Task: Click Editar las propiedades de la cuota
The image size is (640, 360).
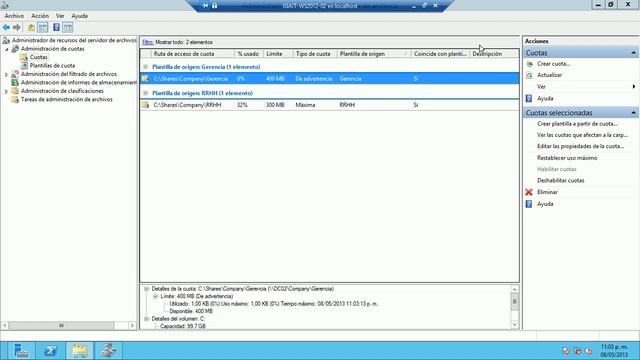Action: point(580,146)
